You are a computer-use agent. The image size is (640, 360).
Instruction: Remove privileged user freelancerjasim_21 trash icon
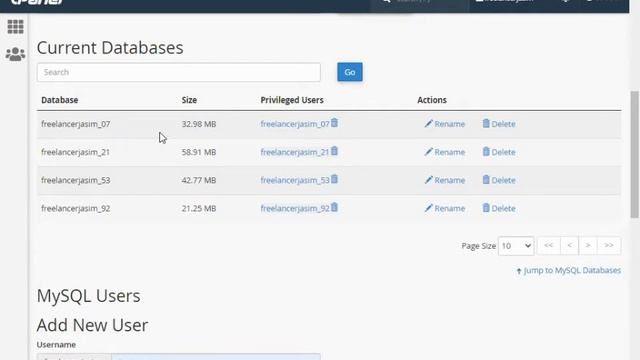tap(334, 151)
